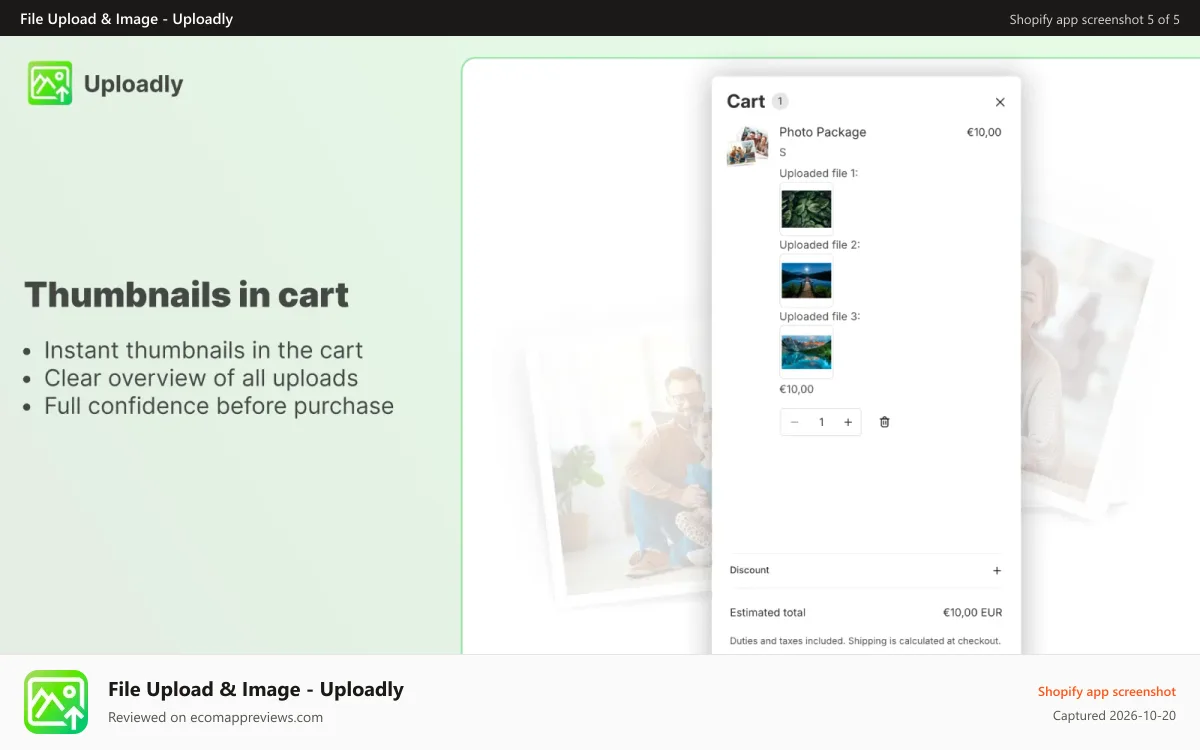The width and height of the screenshot is (1200, 750).
Task: Click Captured 2026-10-20 date text
Action: coord(1114,716)
